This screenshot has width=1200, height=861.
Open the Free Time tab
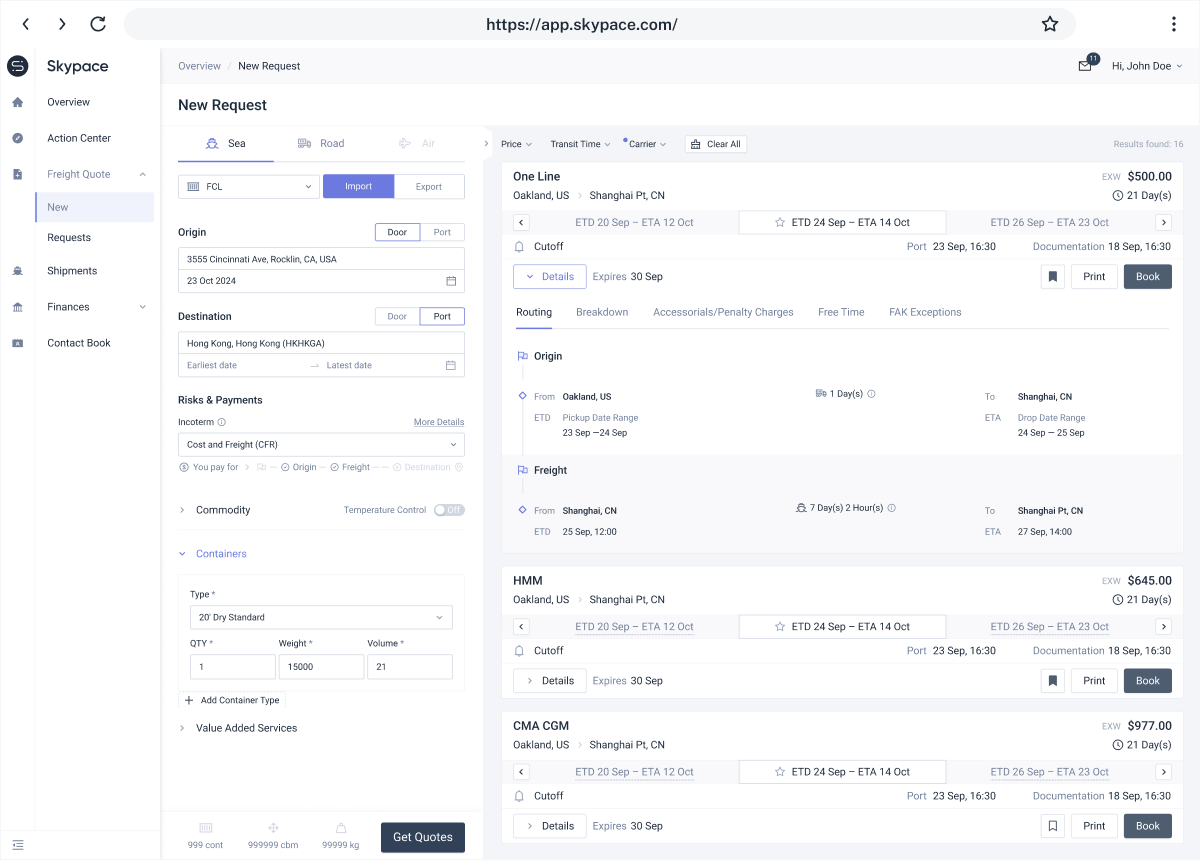[x=841, y=312]
